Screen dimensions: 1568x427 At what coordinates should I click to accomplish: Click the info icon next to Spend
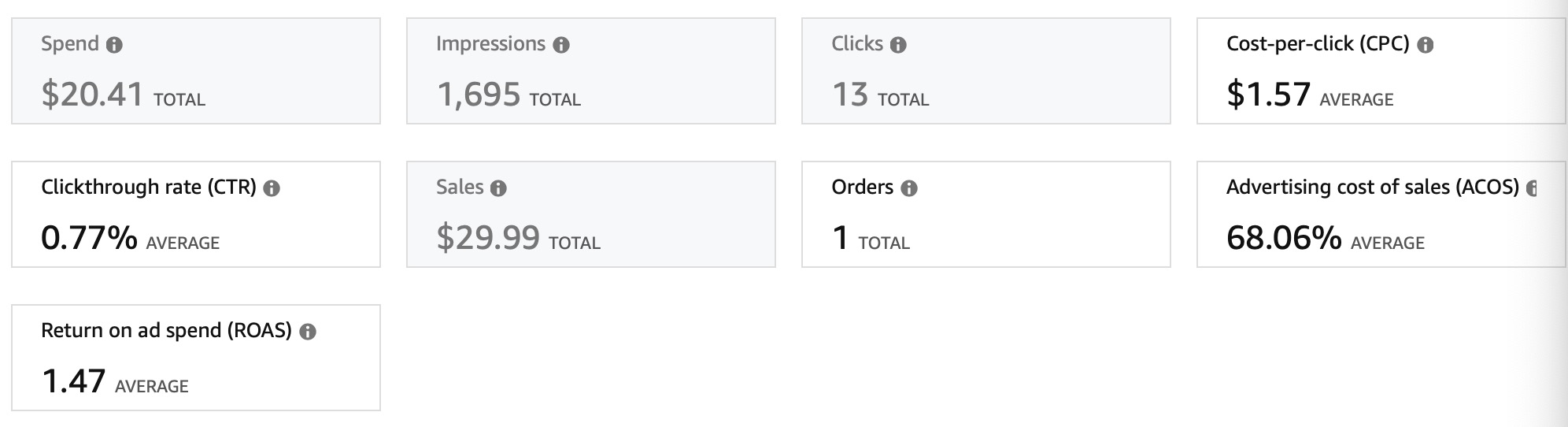(114, 45)
